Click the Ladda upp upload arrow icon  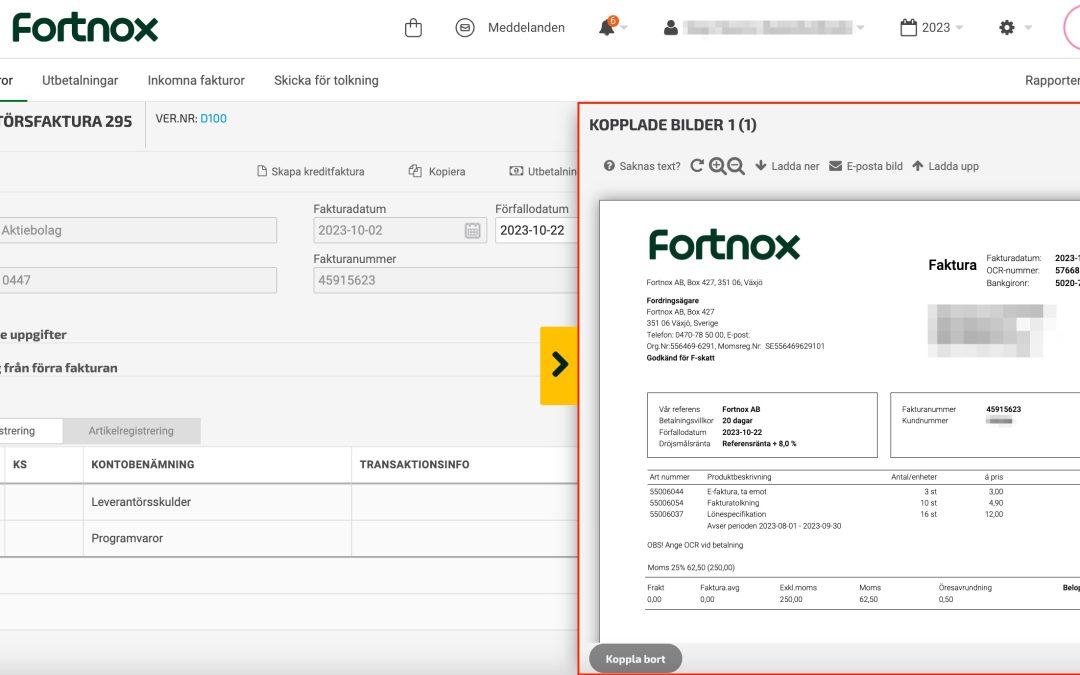tap(917, 165)
